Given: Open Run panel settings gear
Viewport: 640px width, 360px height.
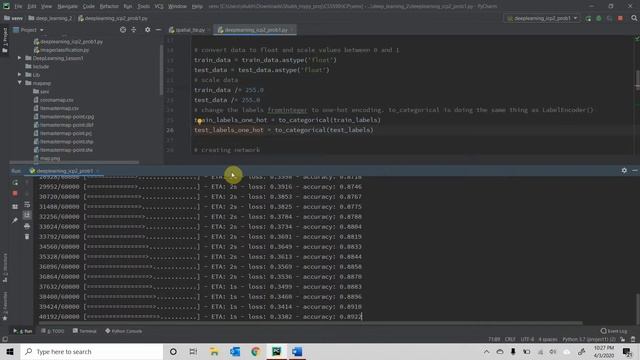Looking at the screenshot, I should click(624, 171).
